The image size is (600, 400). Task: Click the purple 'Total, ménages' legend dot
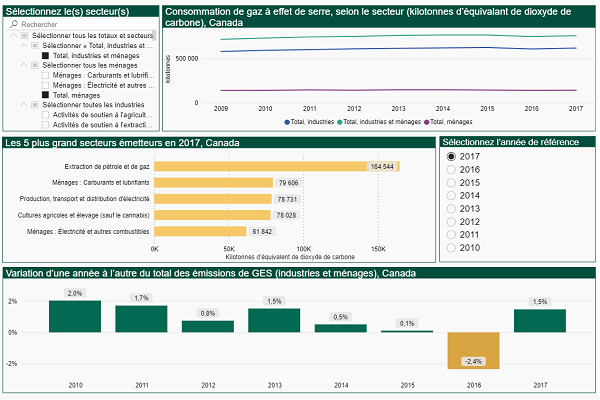pyautogui.click(x=428, y=121)
